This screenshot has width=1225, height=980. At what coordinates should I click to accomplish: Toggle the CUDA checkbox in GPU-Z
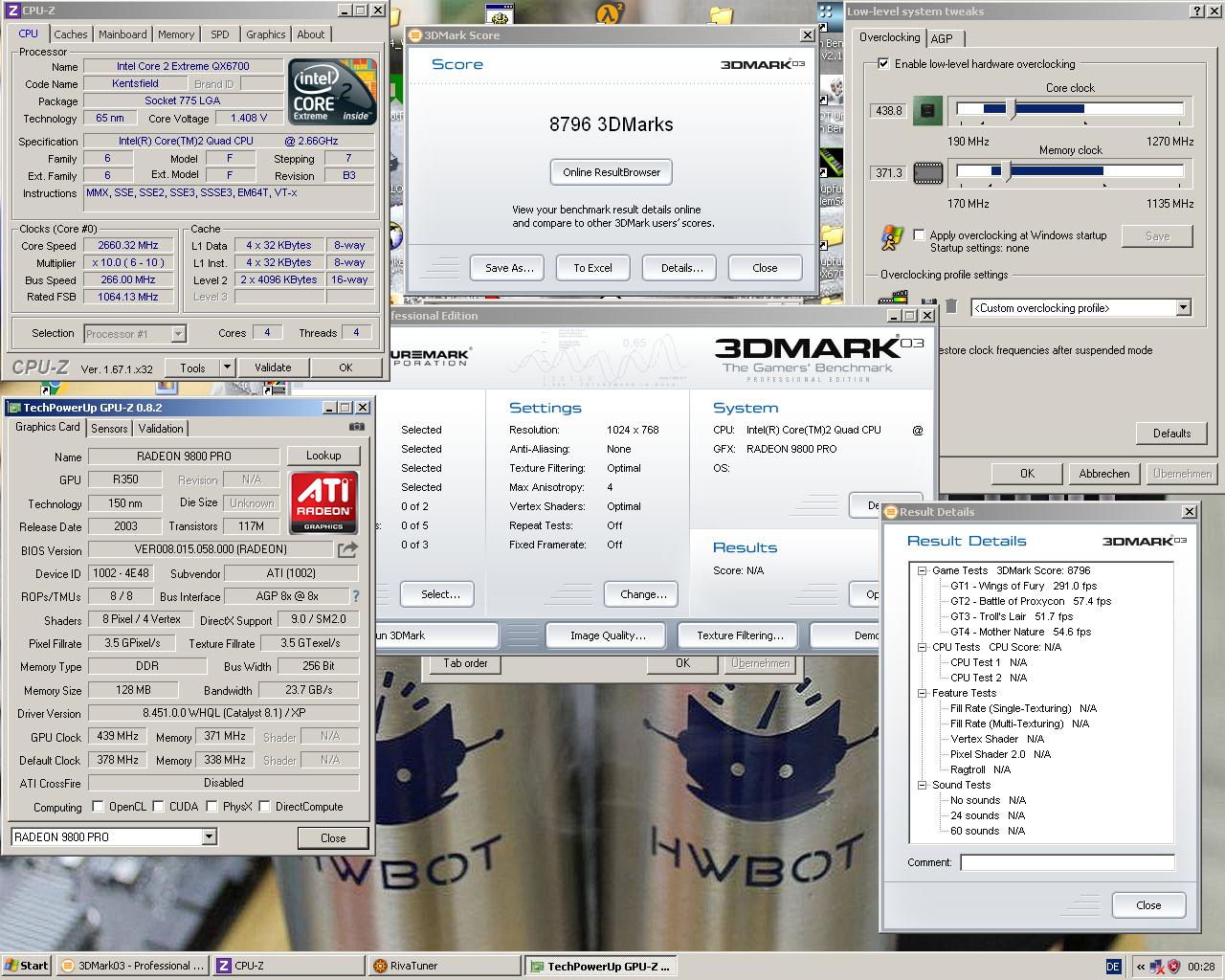(x=158, y=806)
